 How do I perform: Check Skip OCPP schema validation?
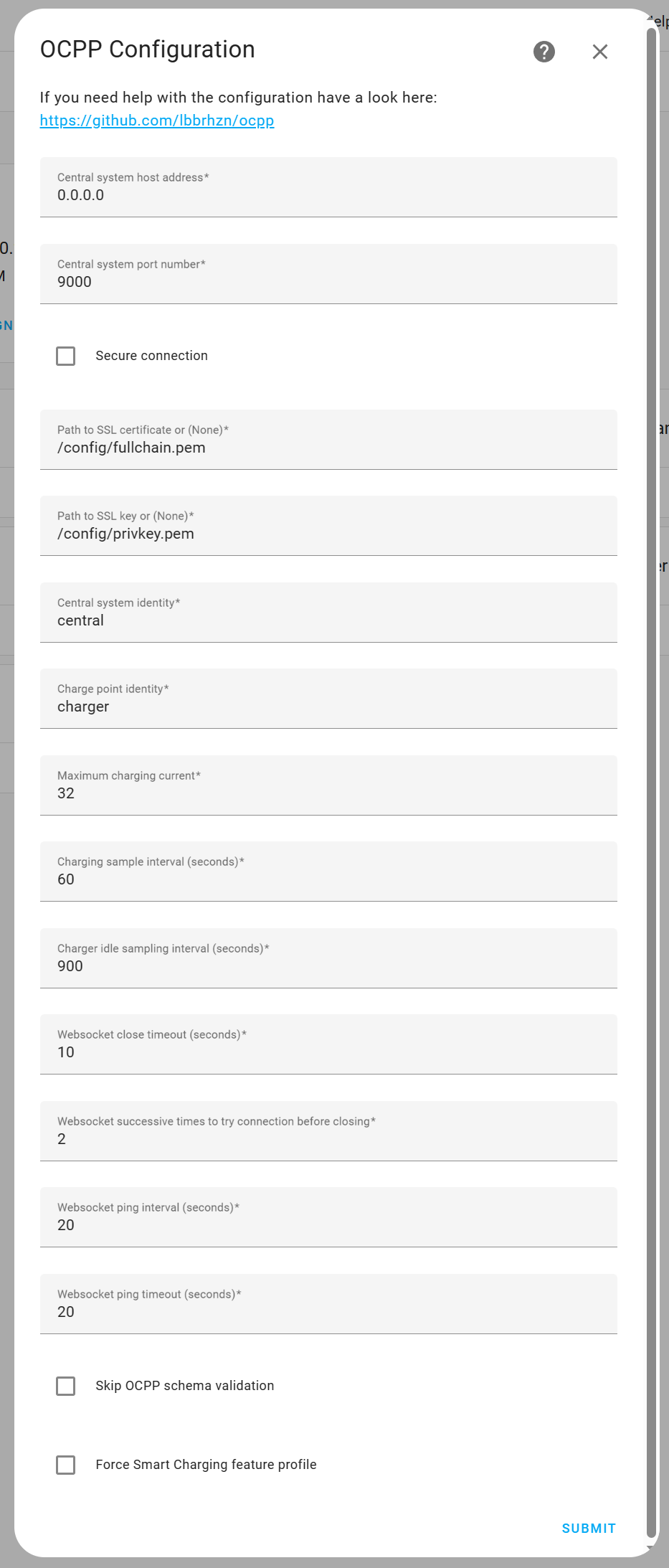click(66, 1386)
